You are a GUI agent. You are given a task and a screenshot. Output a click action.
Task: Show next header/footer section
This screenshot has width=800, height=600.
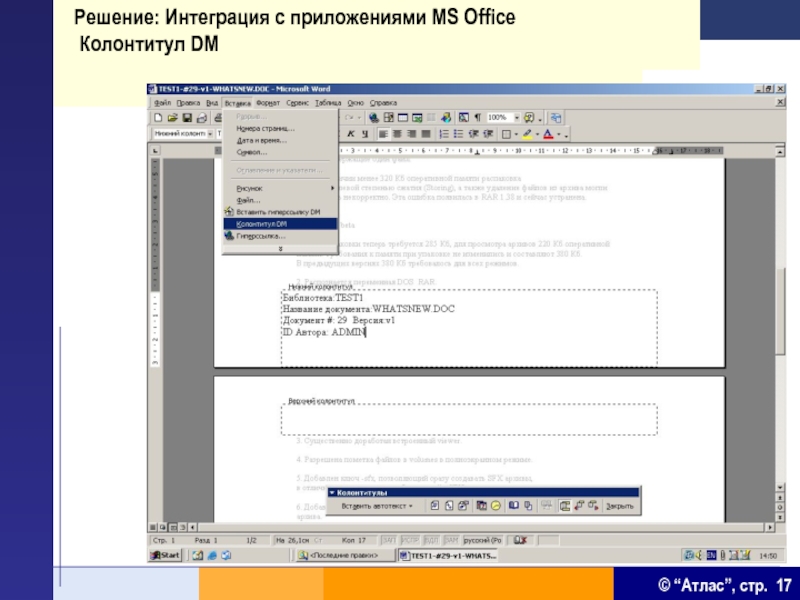click(593, 506)
